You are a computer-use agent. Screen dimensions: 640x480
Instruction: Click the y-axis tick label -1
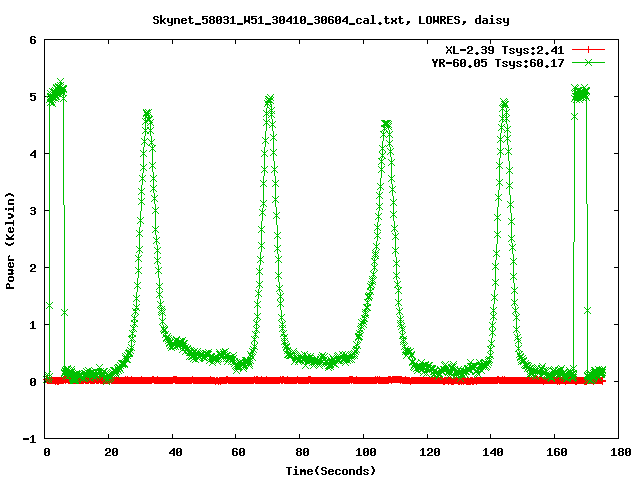coord(29,439)
